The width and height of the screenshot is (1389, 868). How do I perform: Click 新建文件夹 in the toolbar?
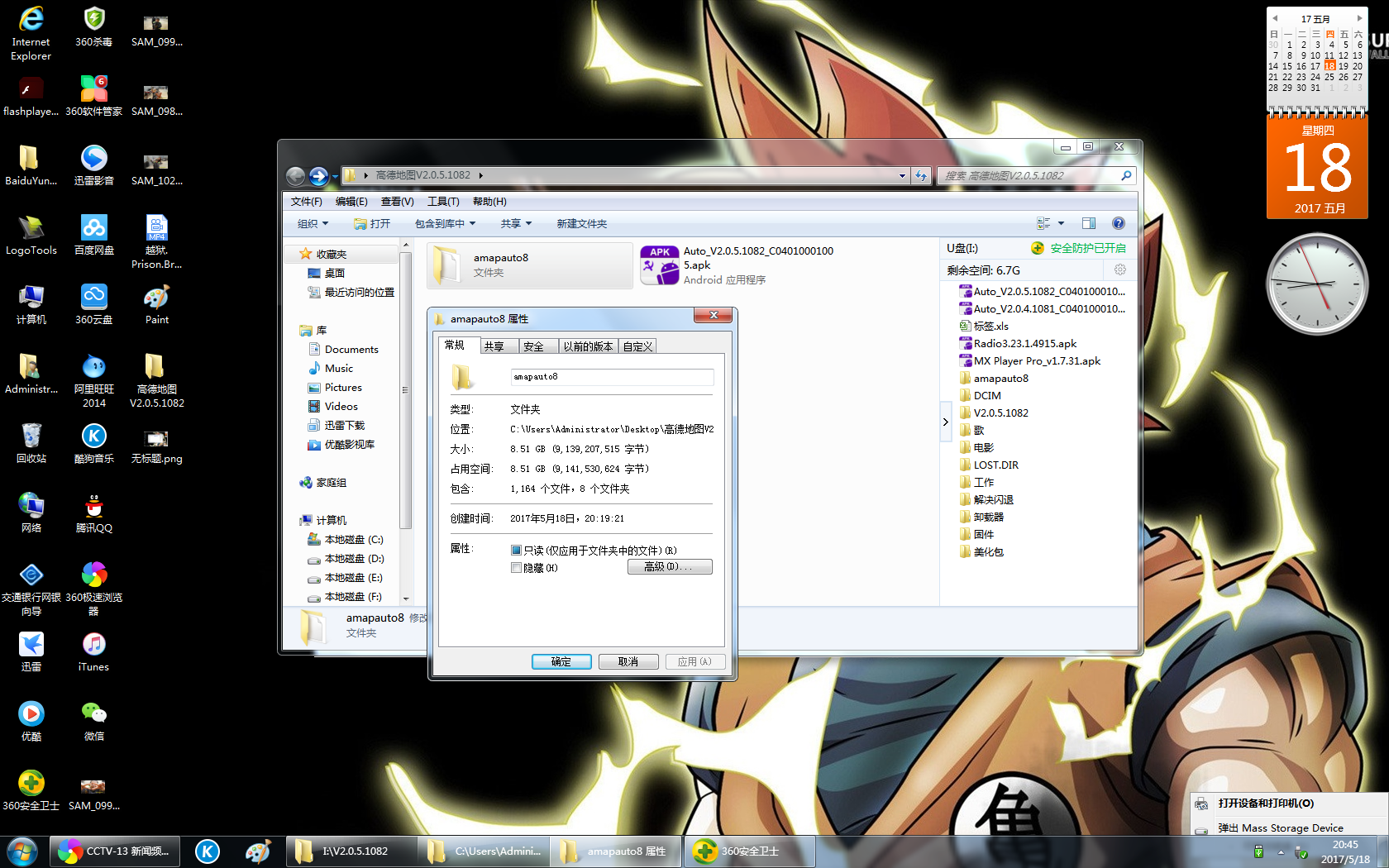582,224
